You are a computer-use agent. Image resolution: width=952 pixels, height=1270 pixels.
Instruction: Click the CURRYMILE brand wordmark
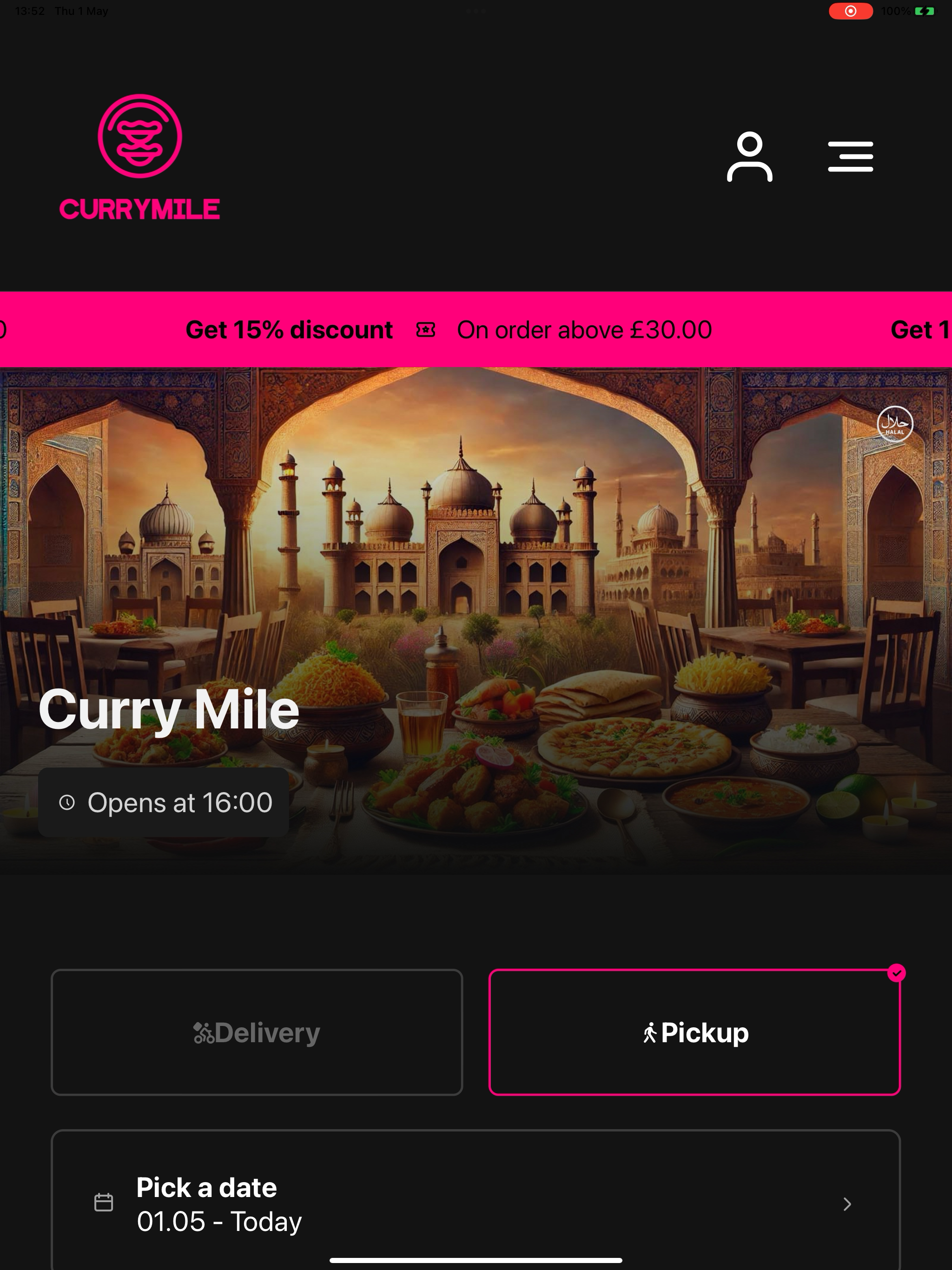[x=139, y=209]
